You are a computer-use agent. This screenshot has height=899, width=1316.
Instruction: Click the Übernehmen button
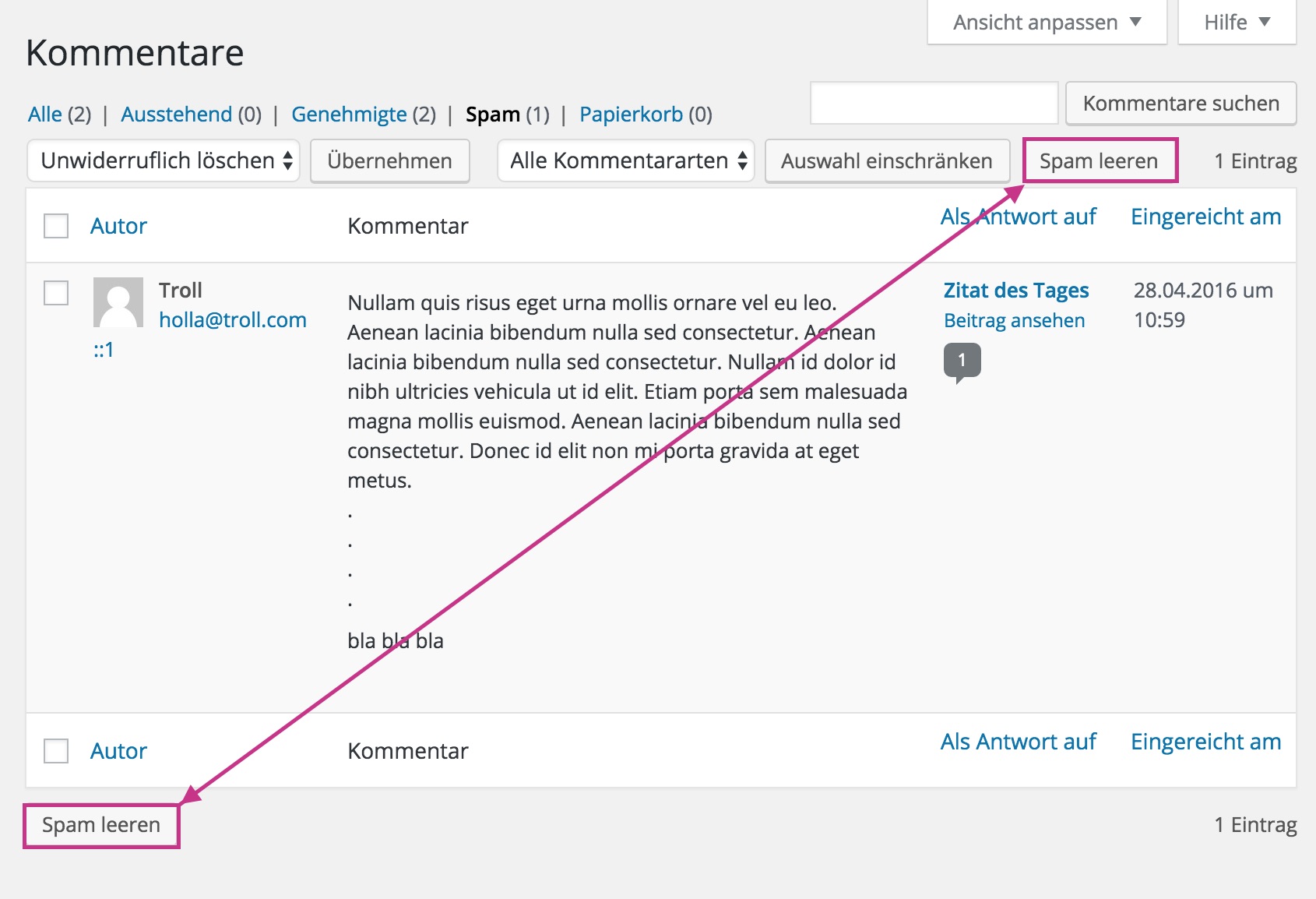389,161
